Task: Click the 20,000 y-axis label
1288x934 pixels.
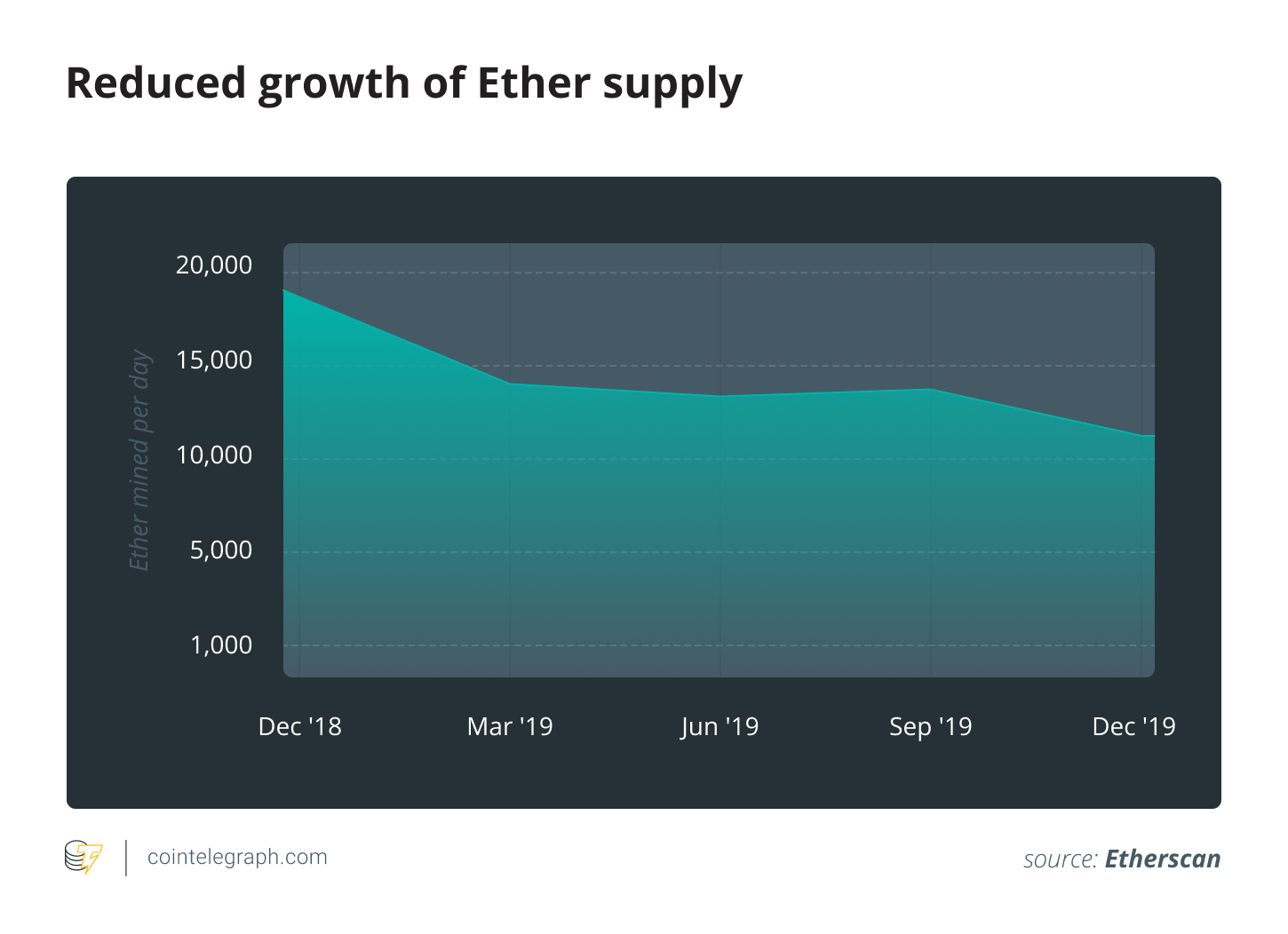Action: point(214,265)
